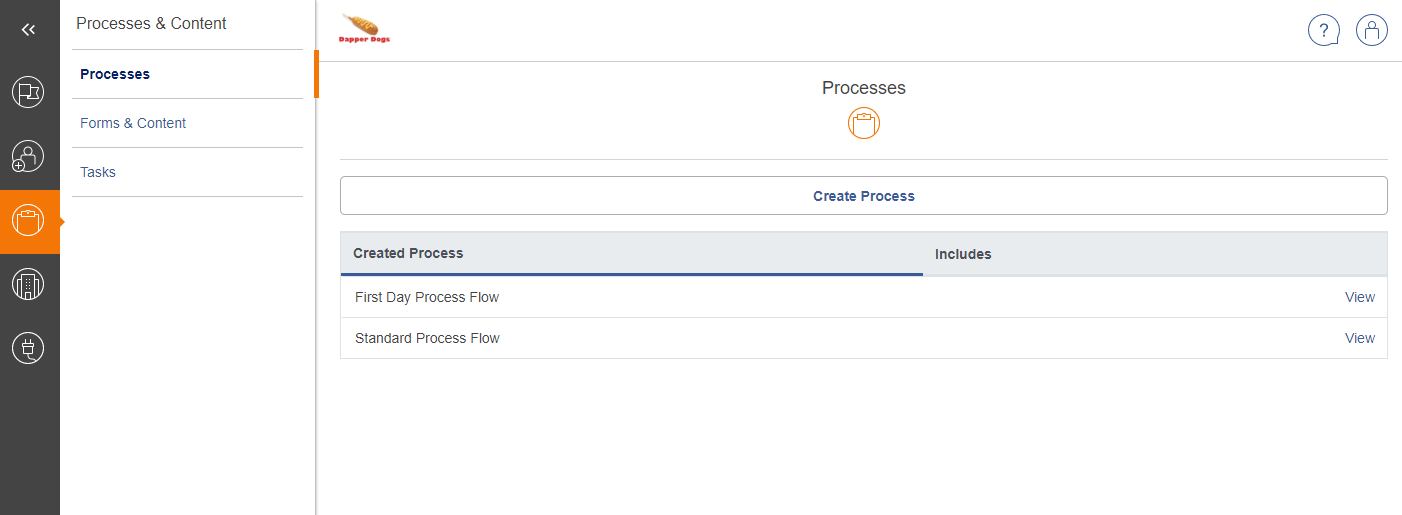Select the First Day Process Flow row name
Viewport: 1402px width, 515px height.
coord(427,297)
